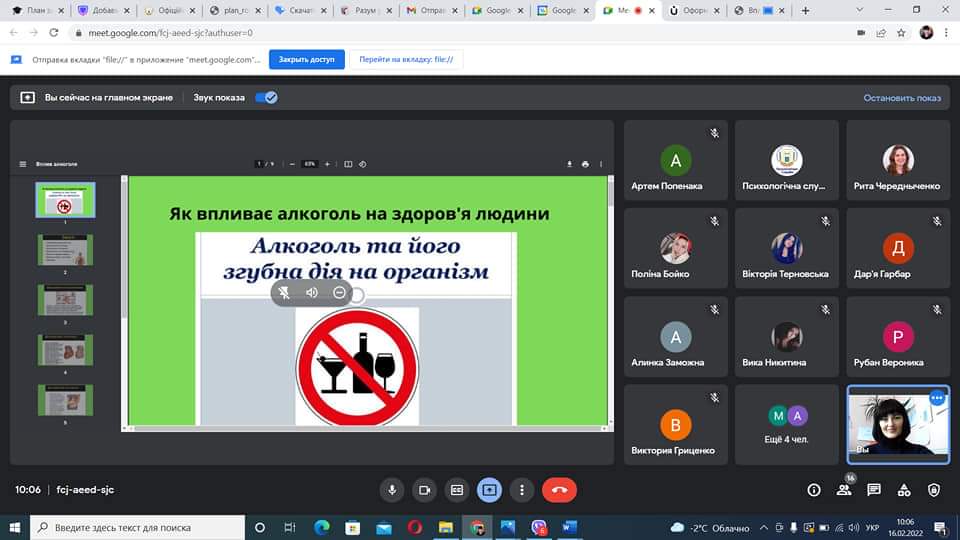The width and height of the screenshot is (960, 540).
Task: Click the PDF zoom percentage field
Action: [310, 164]
